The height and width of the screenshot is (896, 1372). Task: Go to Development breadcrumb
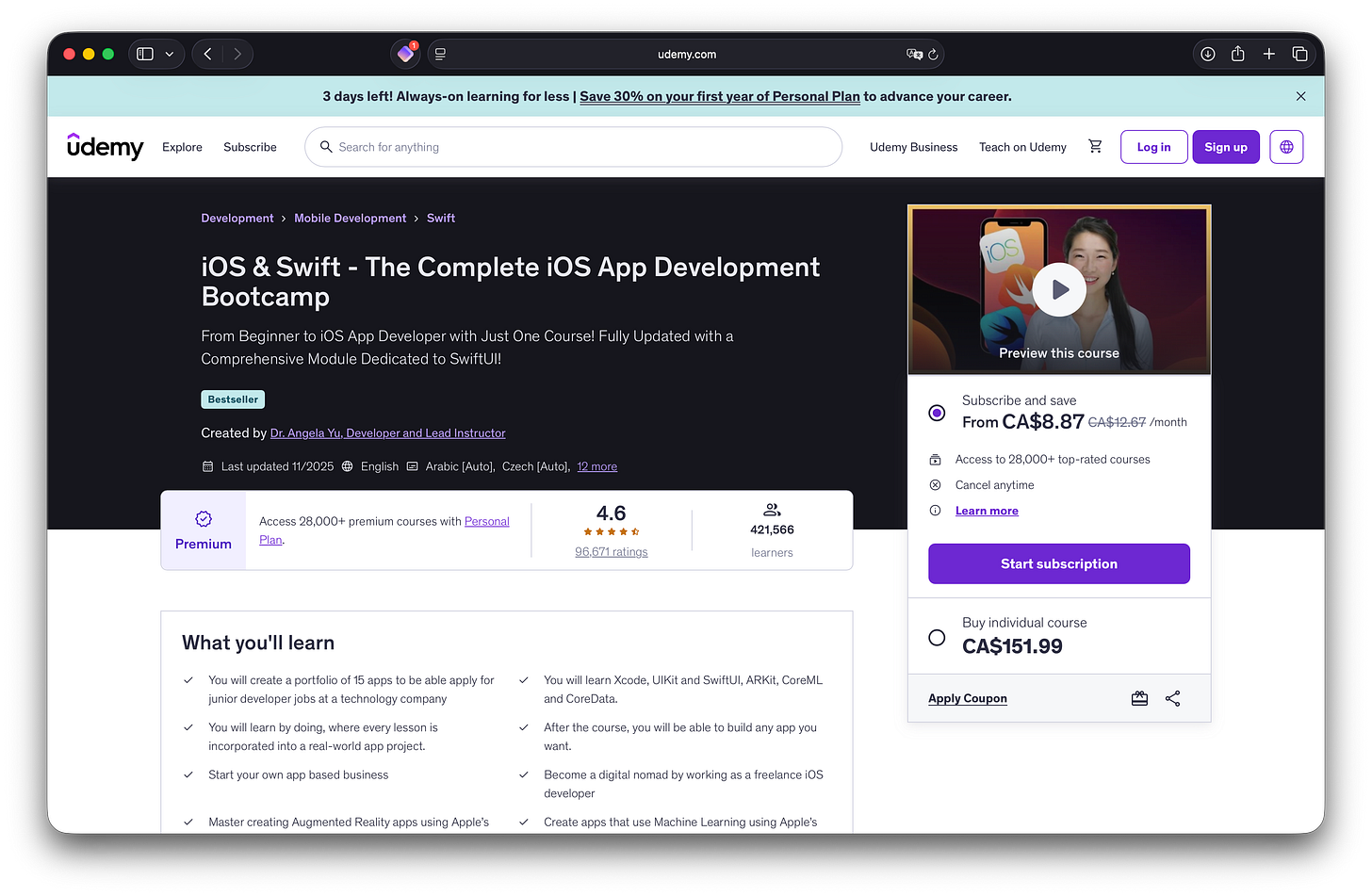click(x=237, y=218)
